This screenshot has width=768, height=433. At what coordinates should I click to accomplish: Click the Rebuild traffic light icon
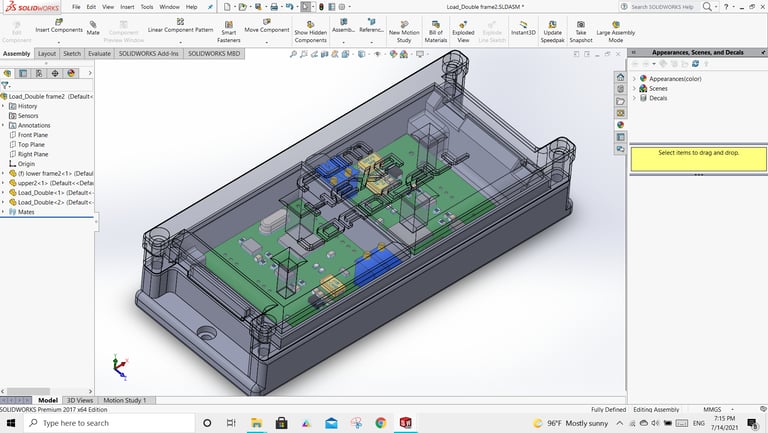click(x=321, y=7)
